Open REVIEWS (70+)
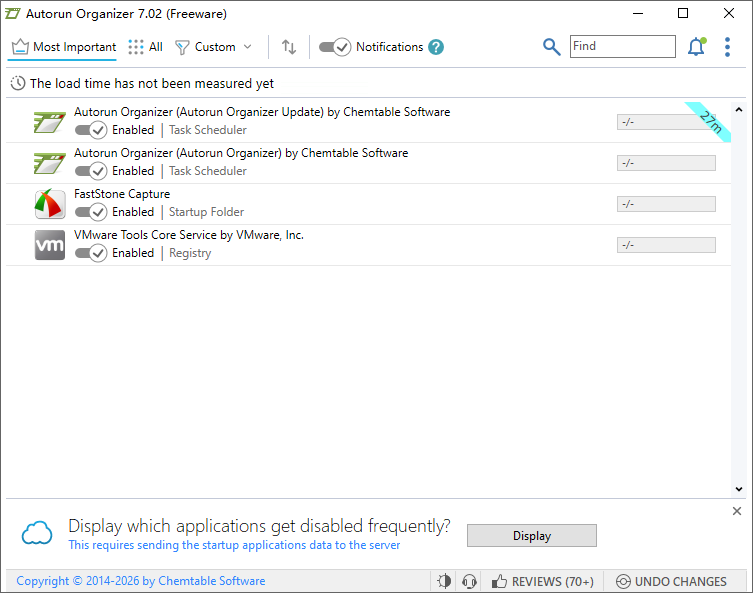Screen dimensions: 753x593 point(543,581)
